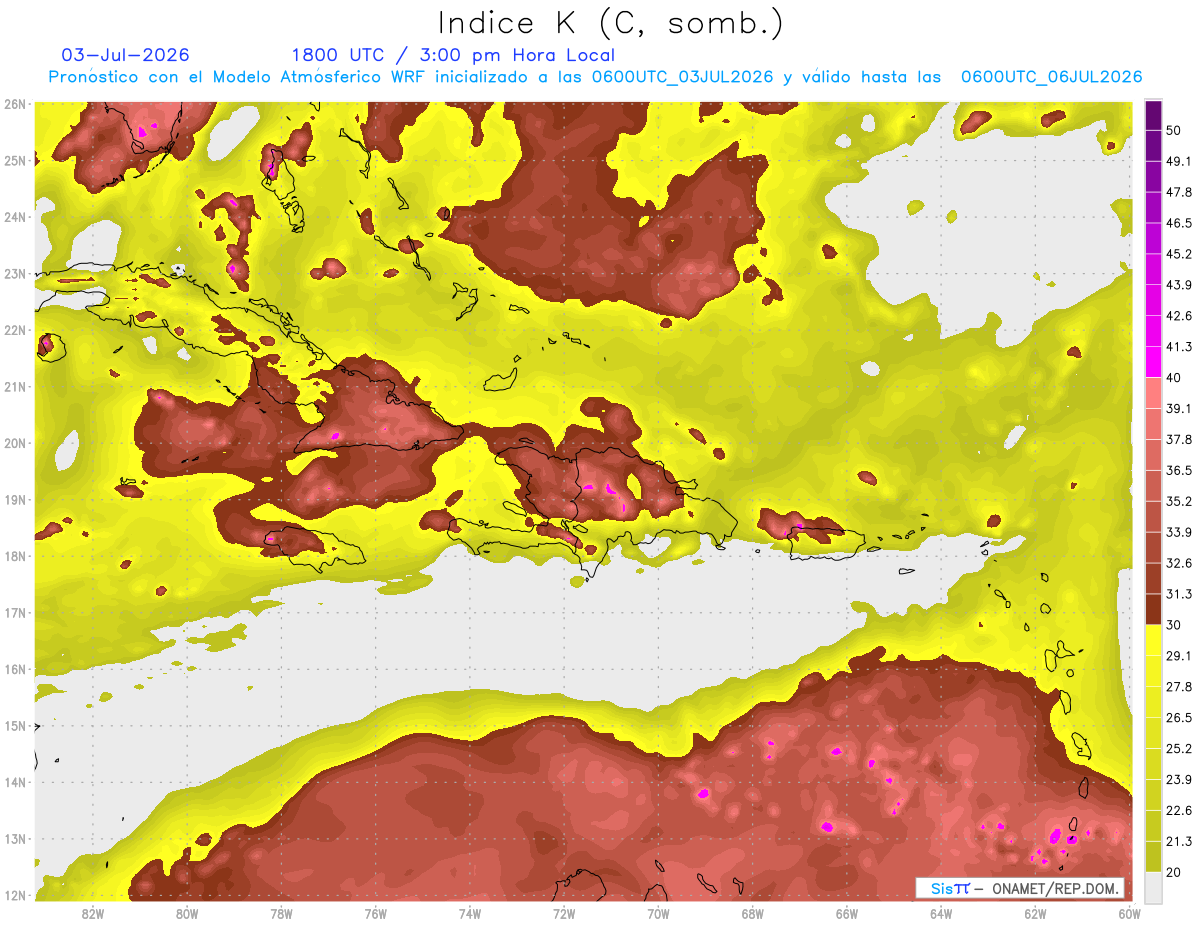Click the legend value '43.9'
The width and height of the screenshot is (1200, 927).
tap(1178, 285)
